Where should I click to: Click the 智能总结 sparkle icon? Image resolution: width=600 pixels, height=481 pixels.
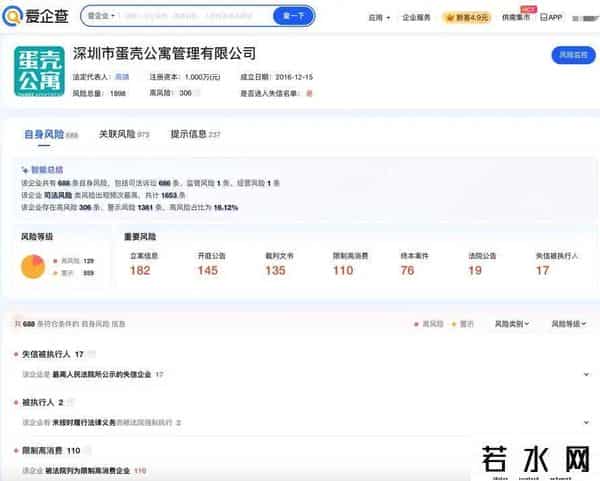click(25, 170)
